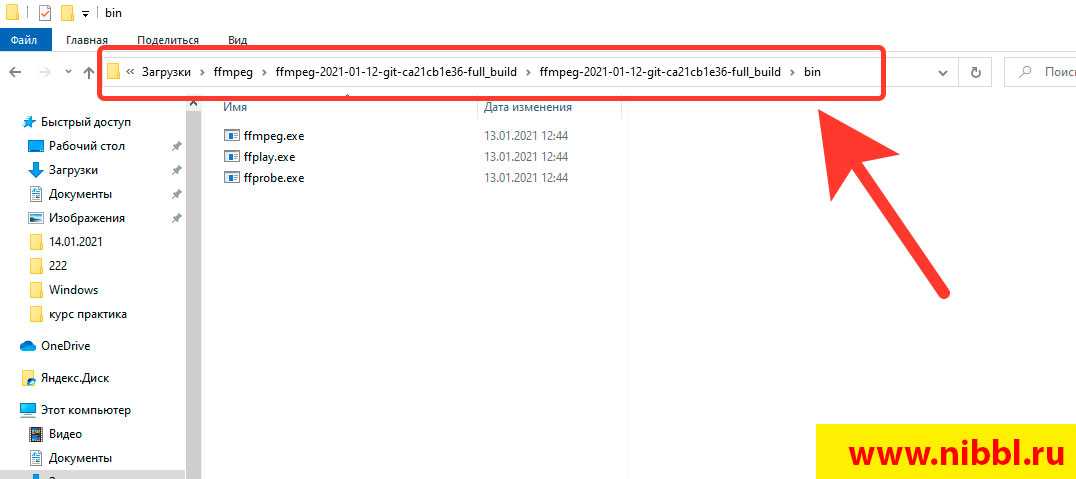Switch to the Главная tab
This screenshot has width=1076, height=479.
(x=86, y=40)
